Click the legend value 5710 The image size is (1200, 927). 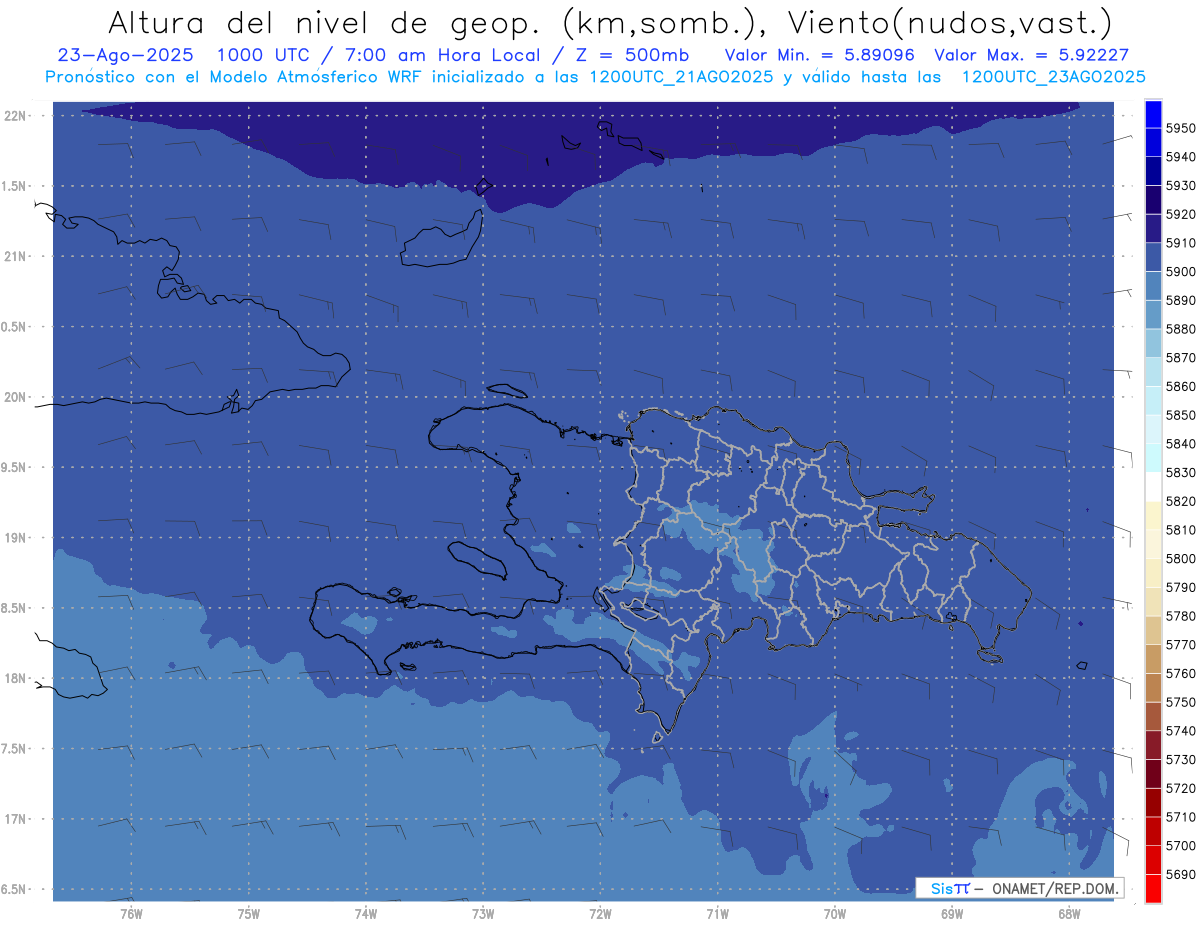pyautogui.click(x=1180, y=817)
